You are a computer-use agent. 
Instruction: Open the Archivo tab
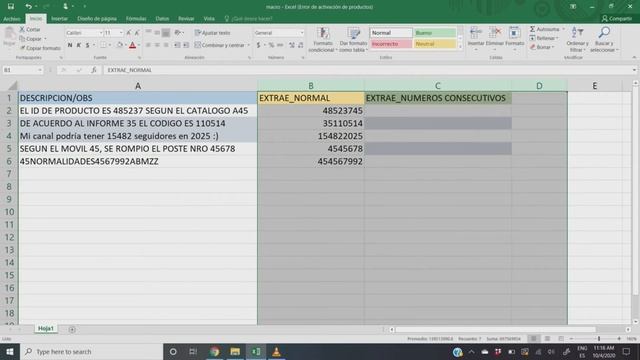pyautogui.click(x=11, y=19)
